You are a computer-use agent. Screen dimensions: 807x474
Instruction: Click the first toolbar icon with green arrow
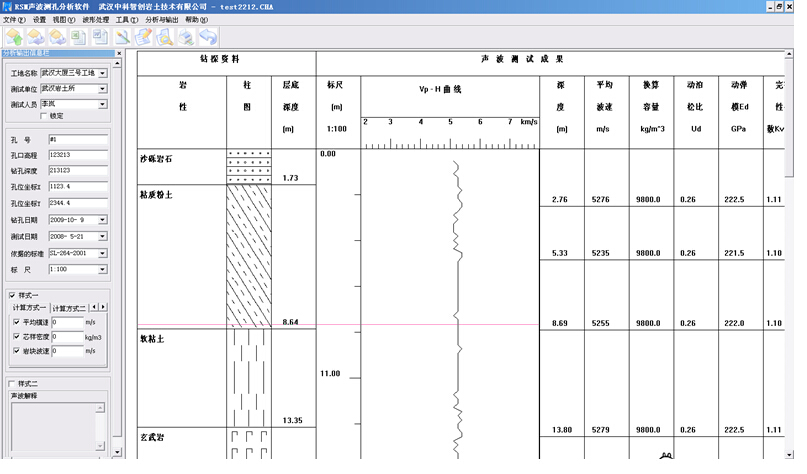tap(16, 37)
